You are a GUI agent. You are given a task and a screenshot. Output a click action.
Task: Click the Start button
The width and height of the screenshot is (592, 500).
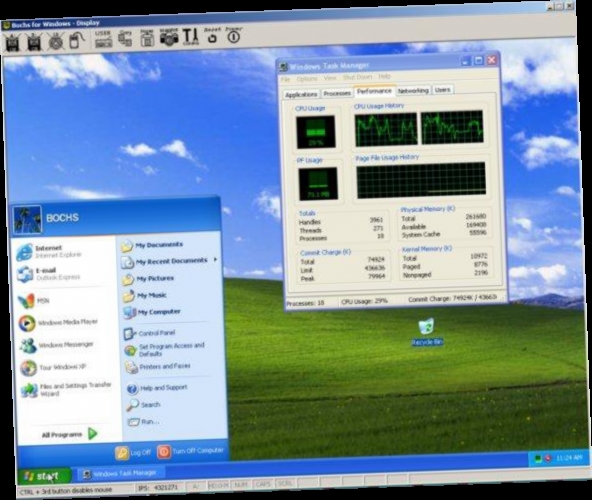click(44, 476)
